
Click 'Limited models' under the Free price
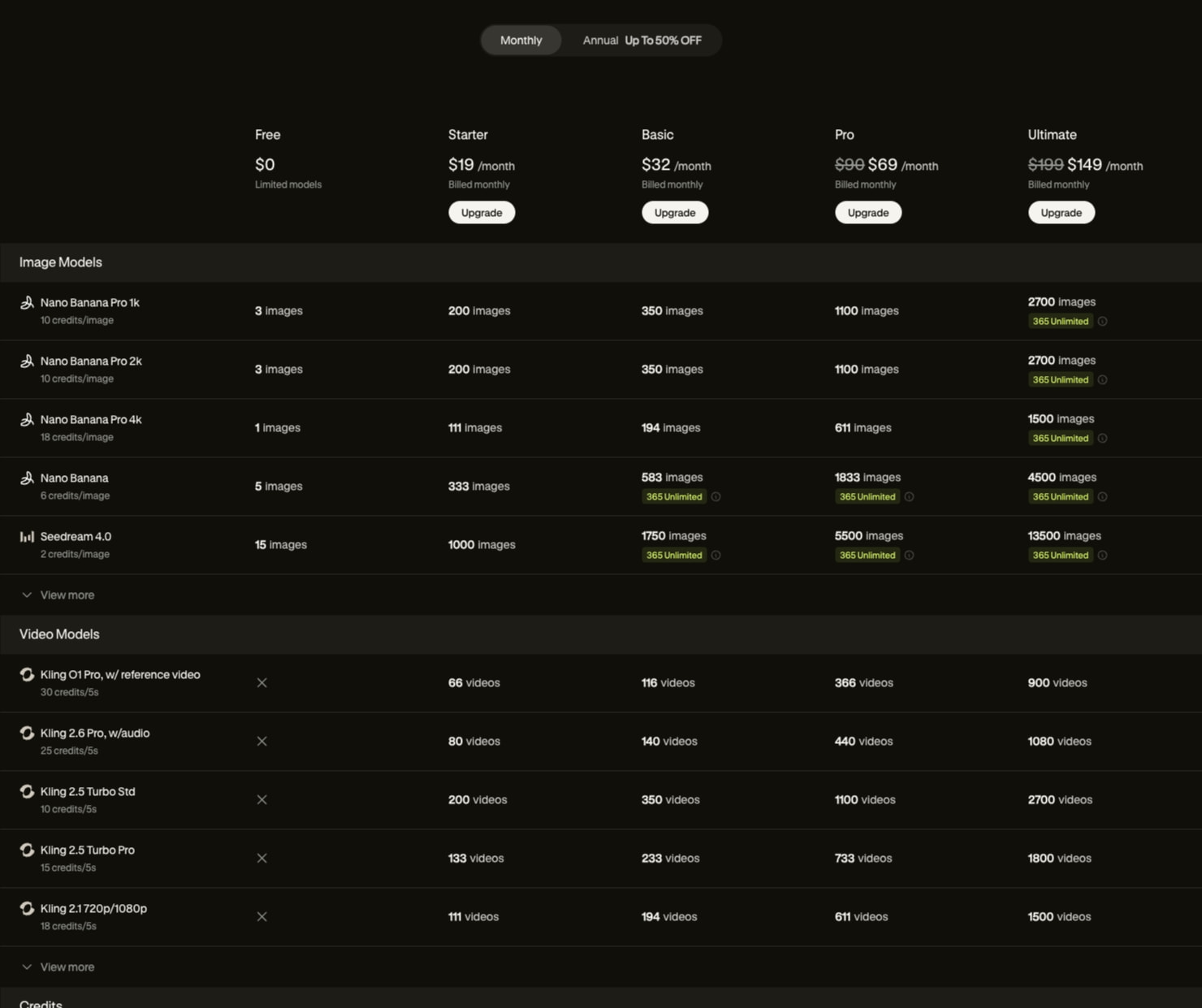(x=288, y=184)
